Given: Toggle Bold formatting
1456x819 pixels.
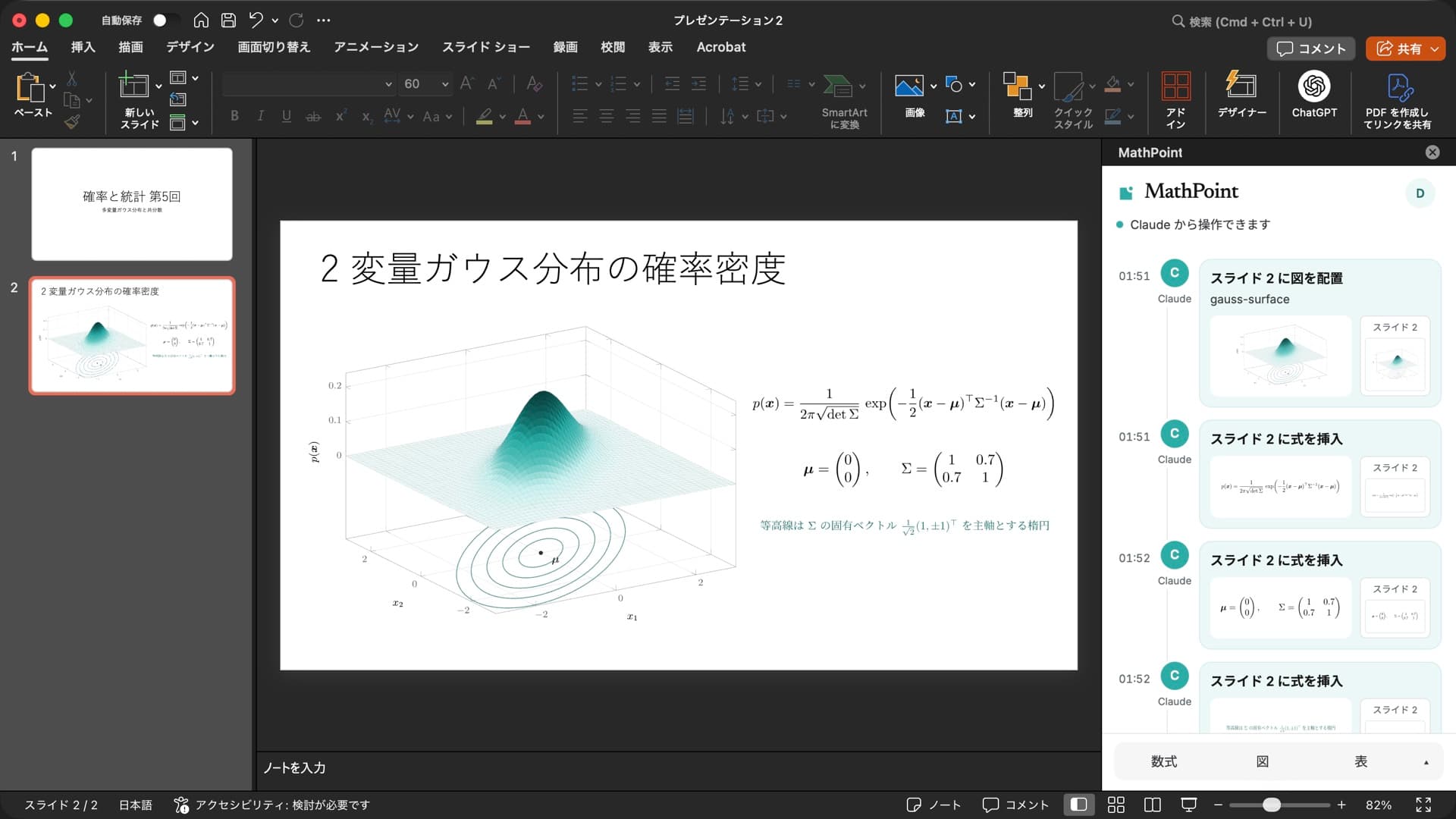Looking at the screenshot, I should pos(234,116).
